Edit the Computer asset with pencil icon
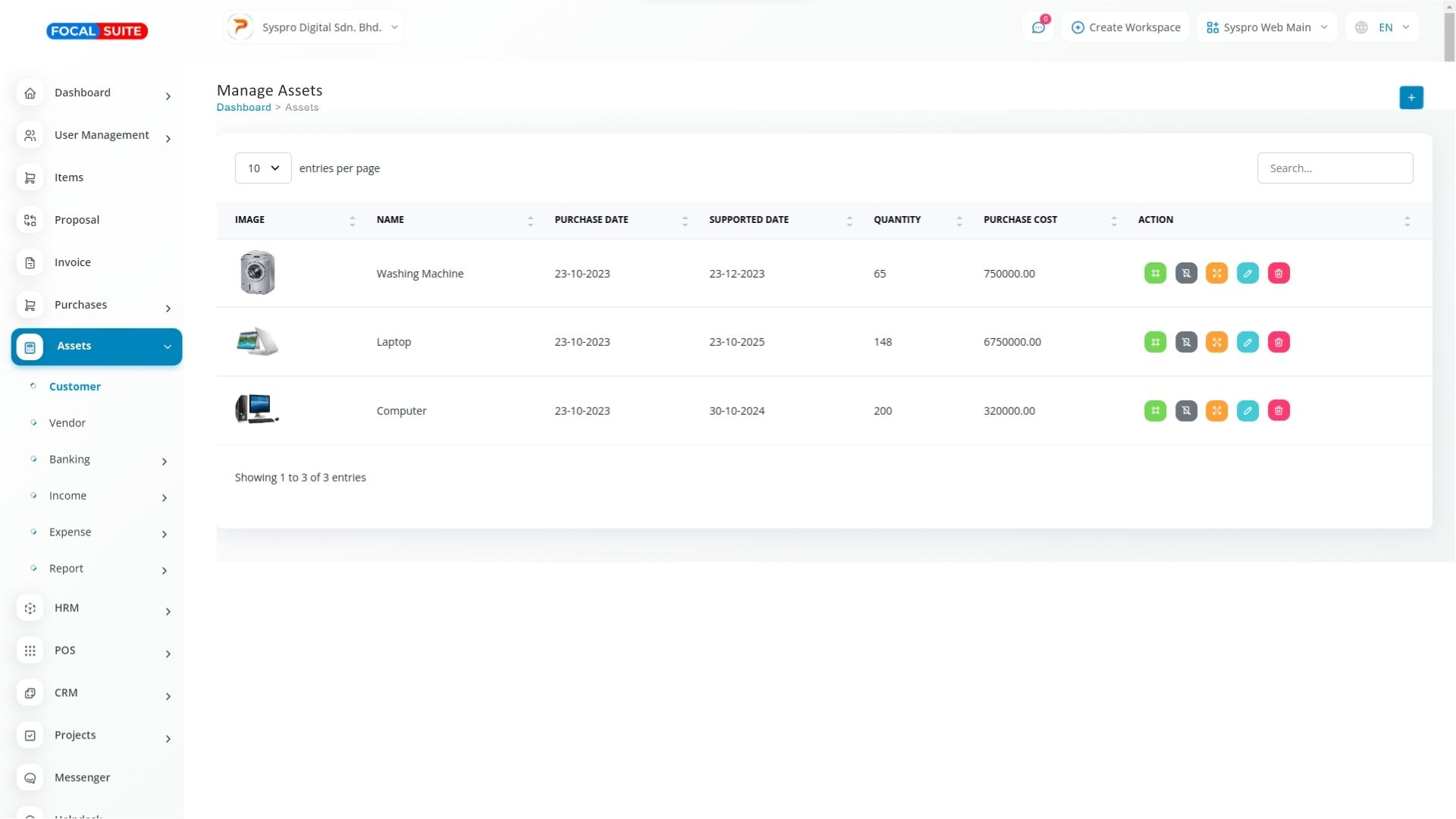The image size is (1456, 819). (x=1247, y=411)
